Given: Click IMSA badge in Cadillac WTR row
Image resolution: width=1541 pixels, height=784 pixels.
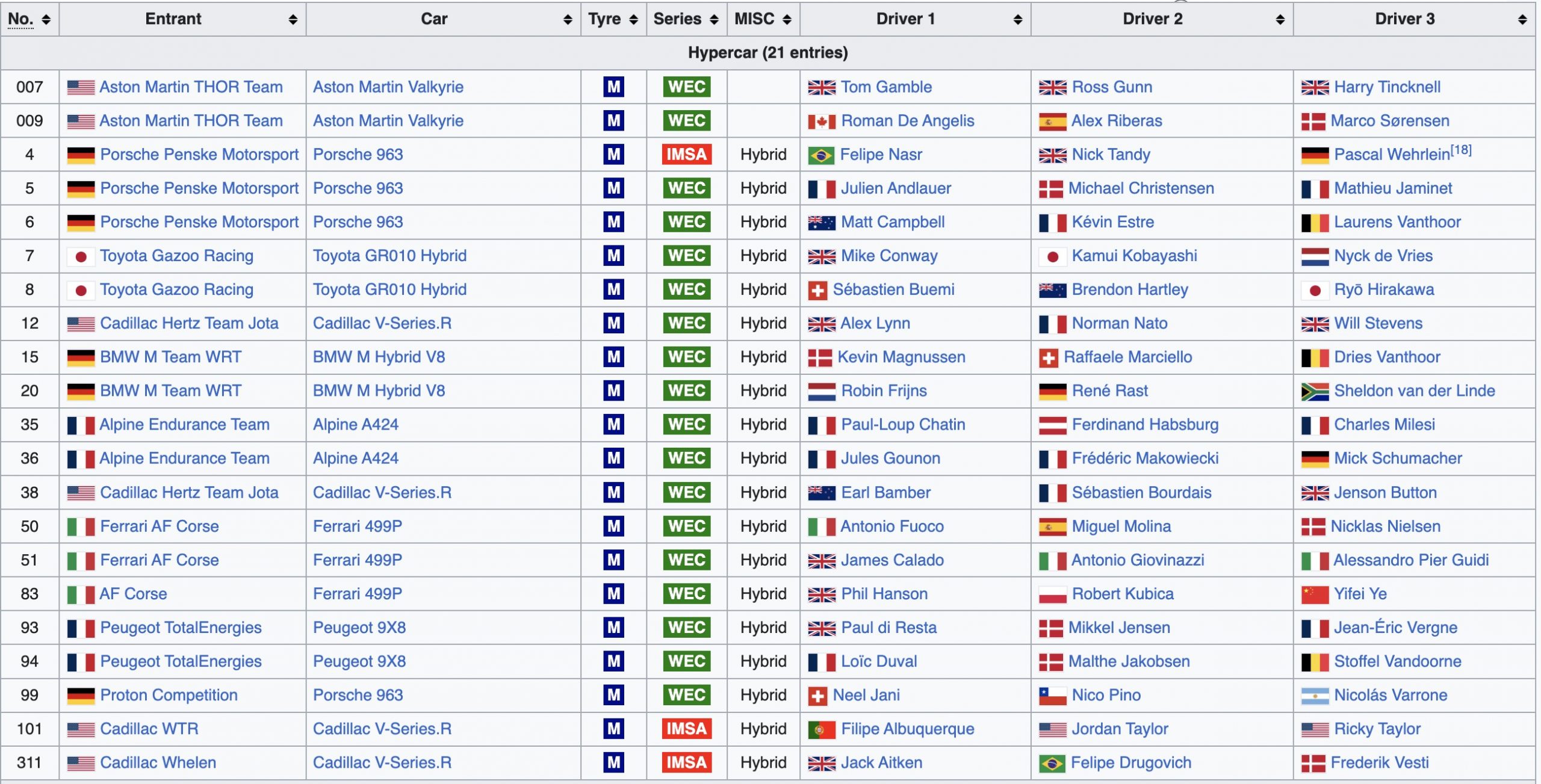Looking at the screenshot, I should pyautogui.click(x=687, y=729).
